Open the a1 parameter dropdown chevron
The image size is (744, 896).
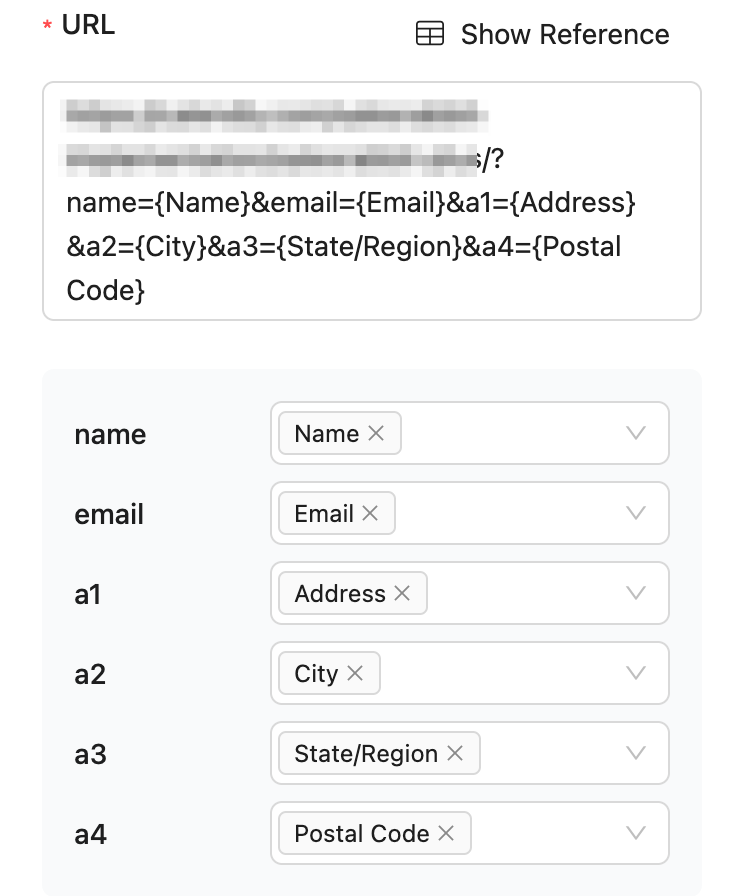pos(636,593)
